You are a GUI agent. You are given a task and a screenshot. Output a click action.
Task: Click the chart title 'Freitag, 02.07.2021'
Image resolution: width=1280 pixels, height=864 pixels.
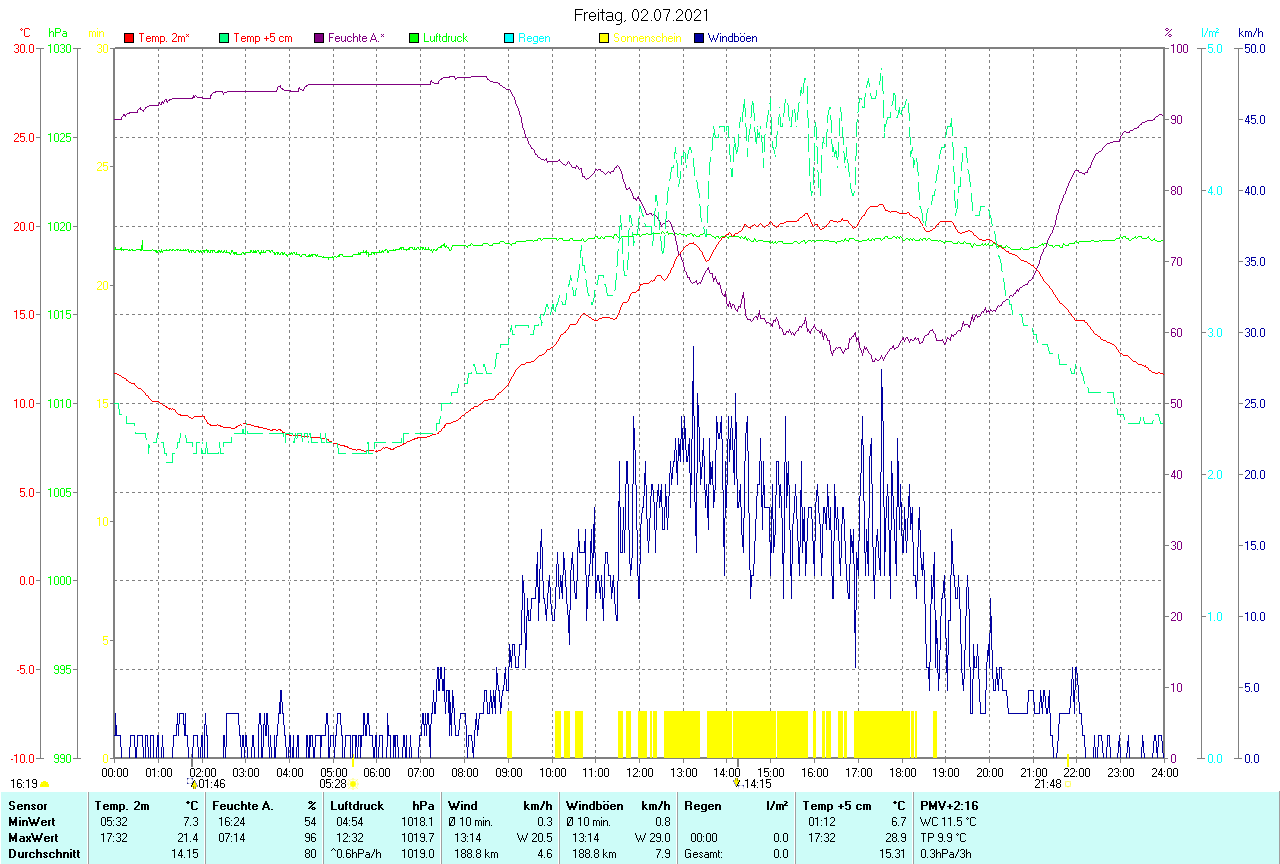pos(641,15)
